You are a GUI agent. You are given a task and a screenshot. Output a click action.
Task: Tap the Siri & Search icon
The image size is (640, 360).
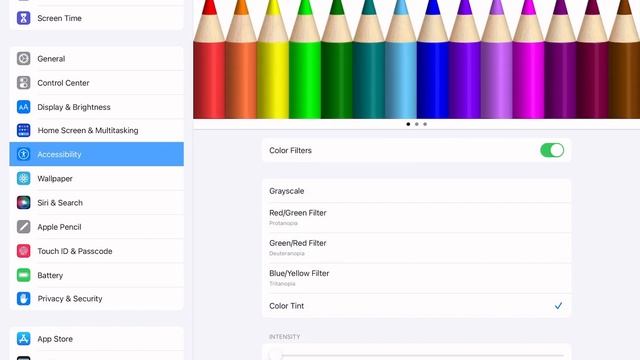pyautogui.click(x=23, y=202)
